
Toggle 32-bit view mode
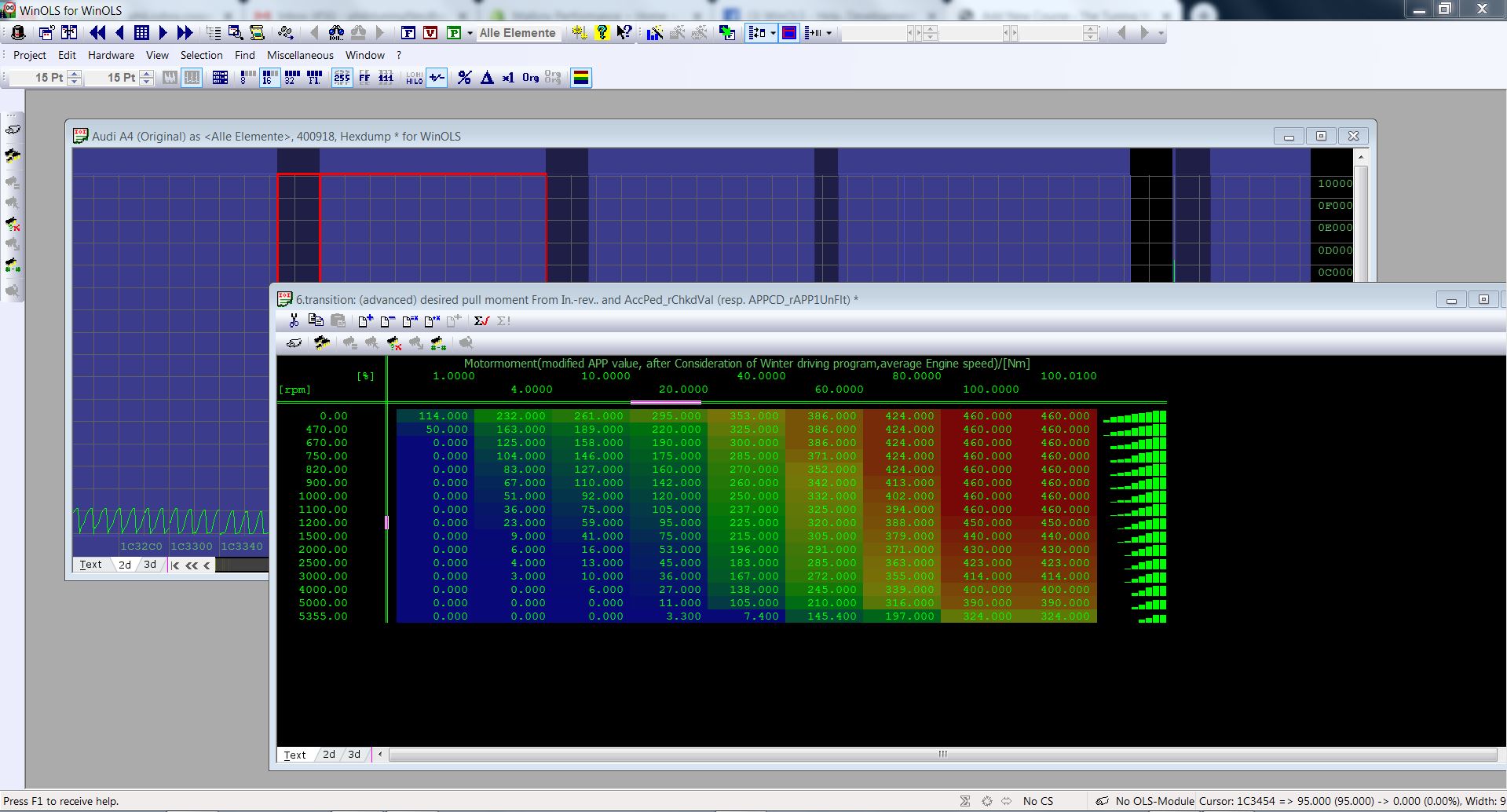(291, 78)
